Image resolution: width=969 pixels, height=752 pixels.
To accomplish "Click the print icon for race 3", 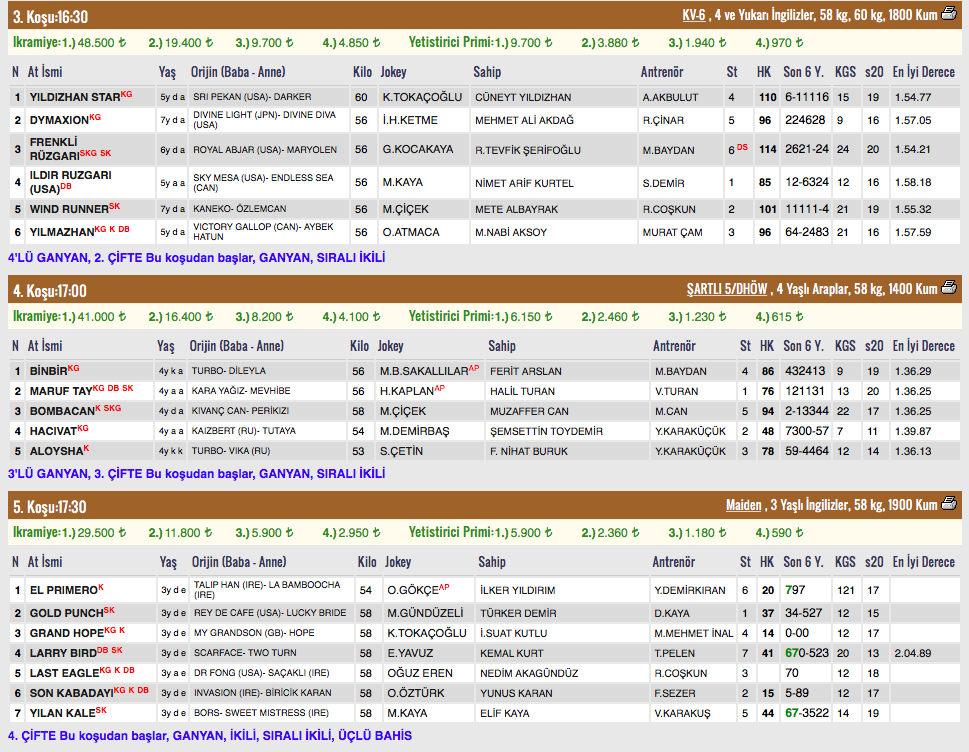I will [x=948, y=14].
